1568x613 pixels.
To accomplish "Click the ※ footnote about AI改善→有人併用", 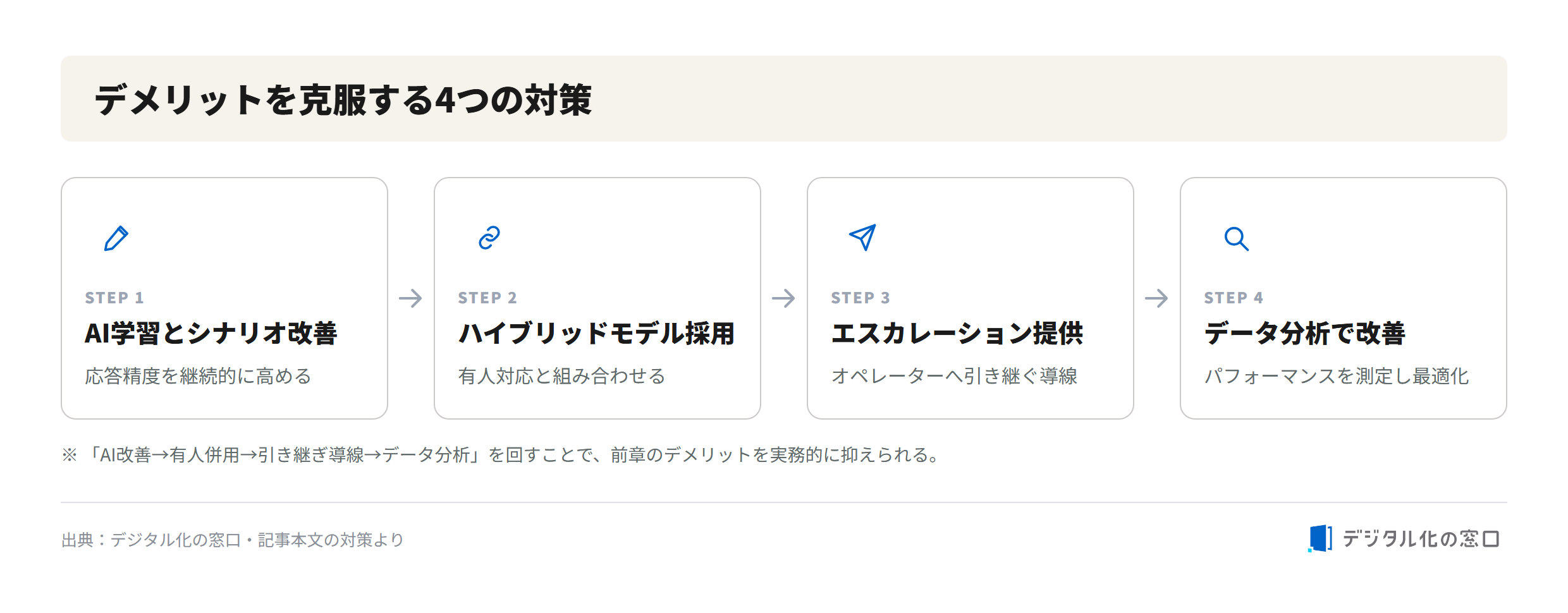I will click(x=500, y=455).
